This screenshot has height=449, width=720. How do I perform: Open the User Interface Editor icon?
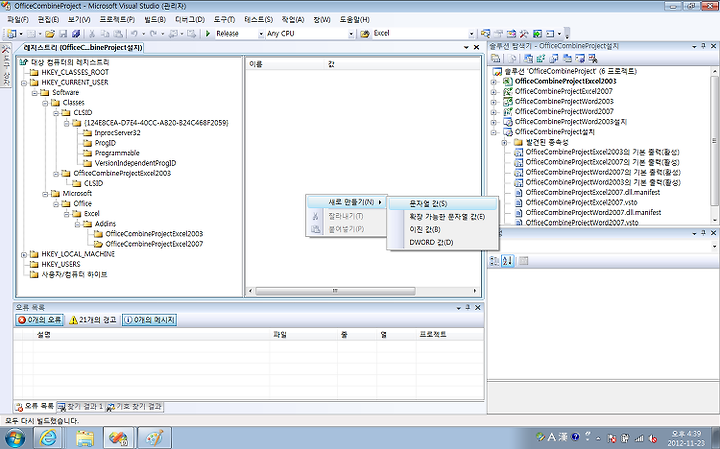[567, 58]
